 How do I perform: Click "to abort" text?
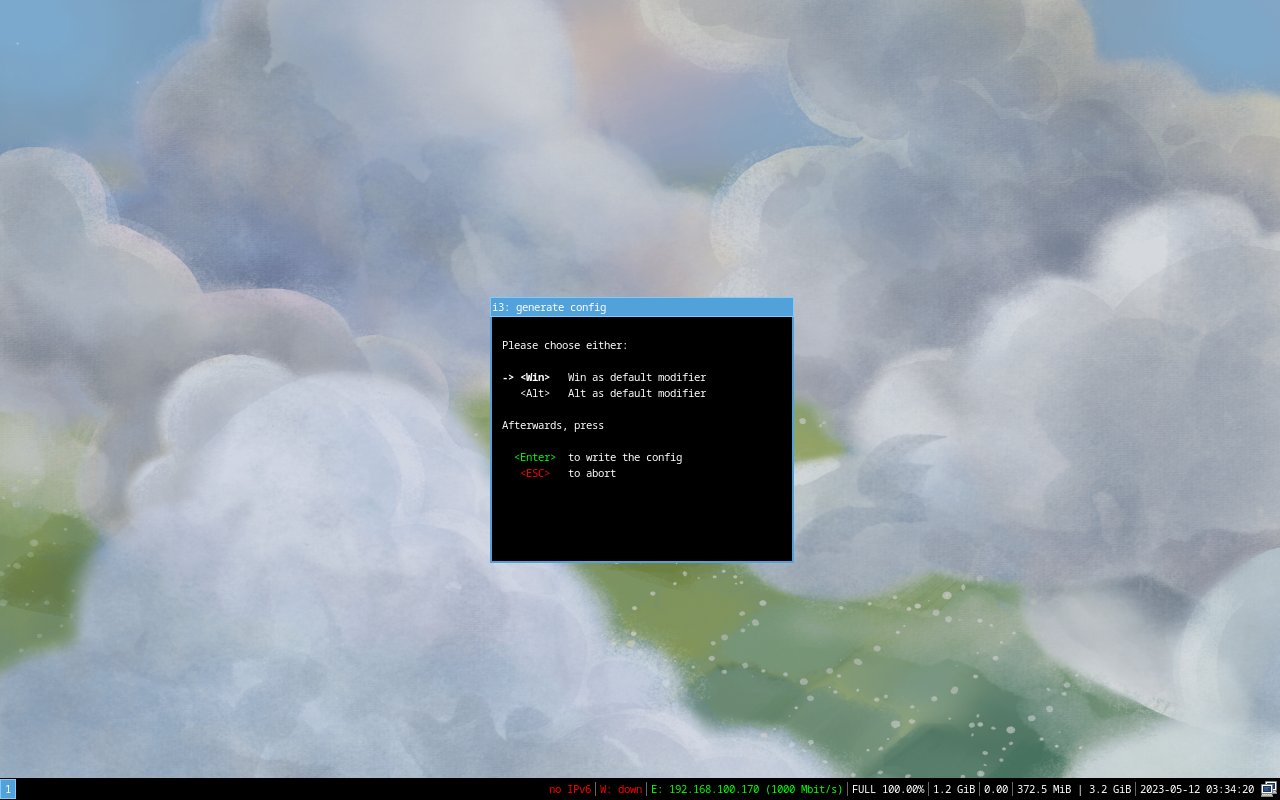pyautogui.click(x=592, y=474)
